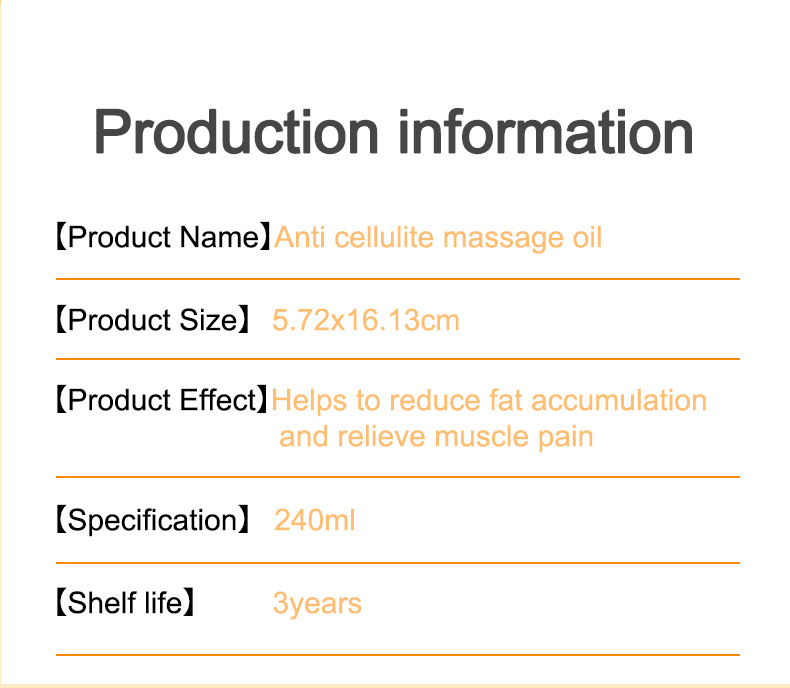790x688 pixels.
Task: Select the Specification label
Action: point(152,520)
